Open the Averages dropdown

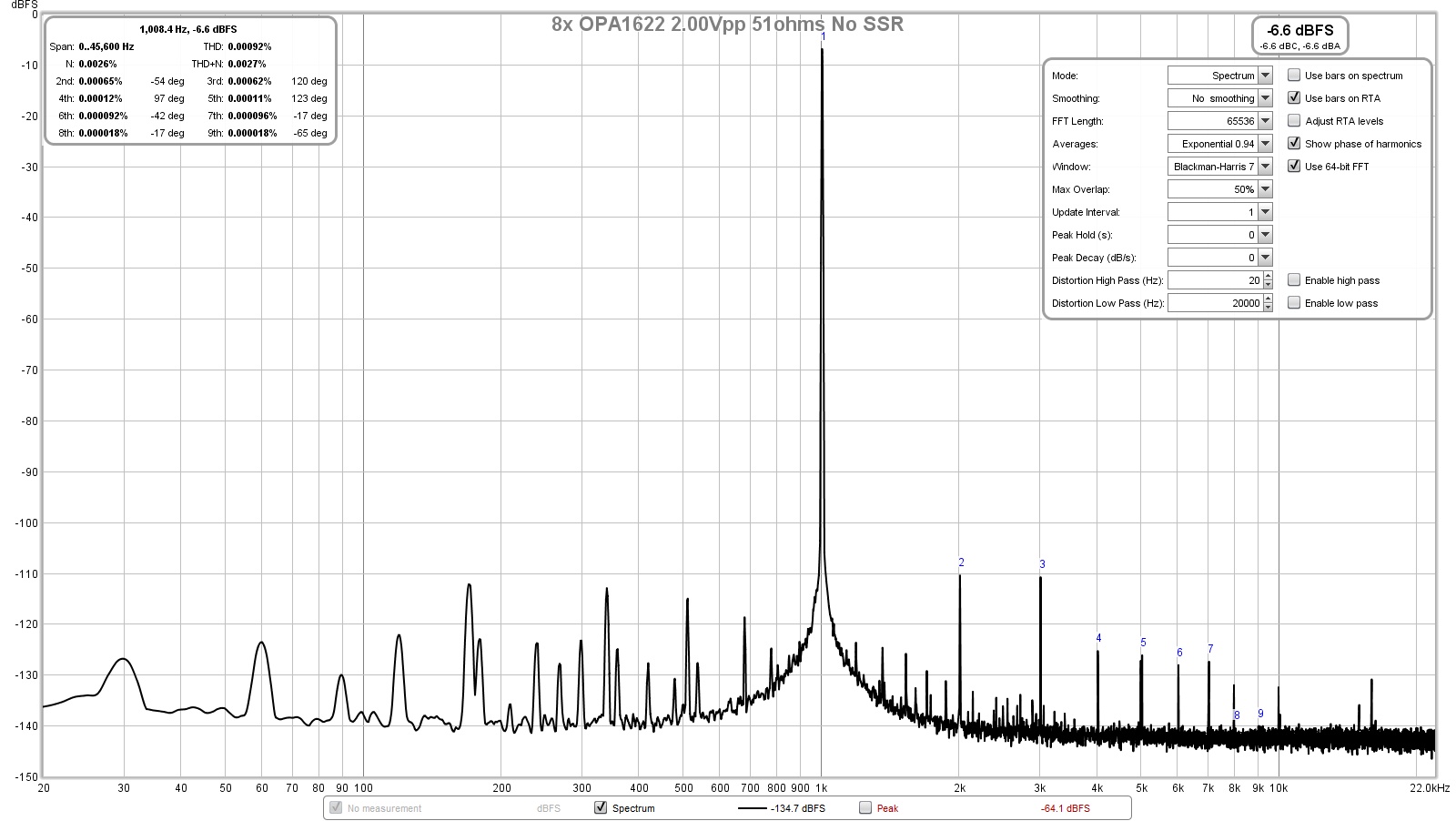1265,144
